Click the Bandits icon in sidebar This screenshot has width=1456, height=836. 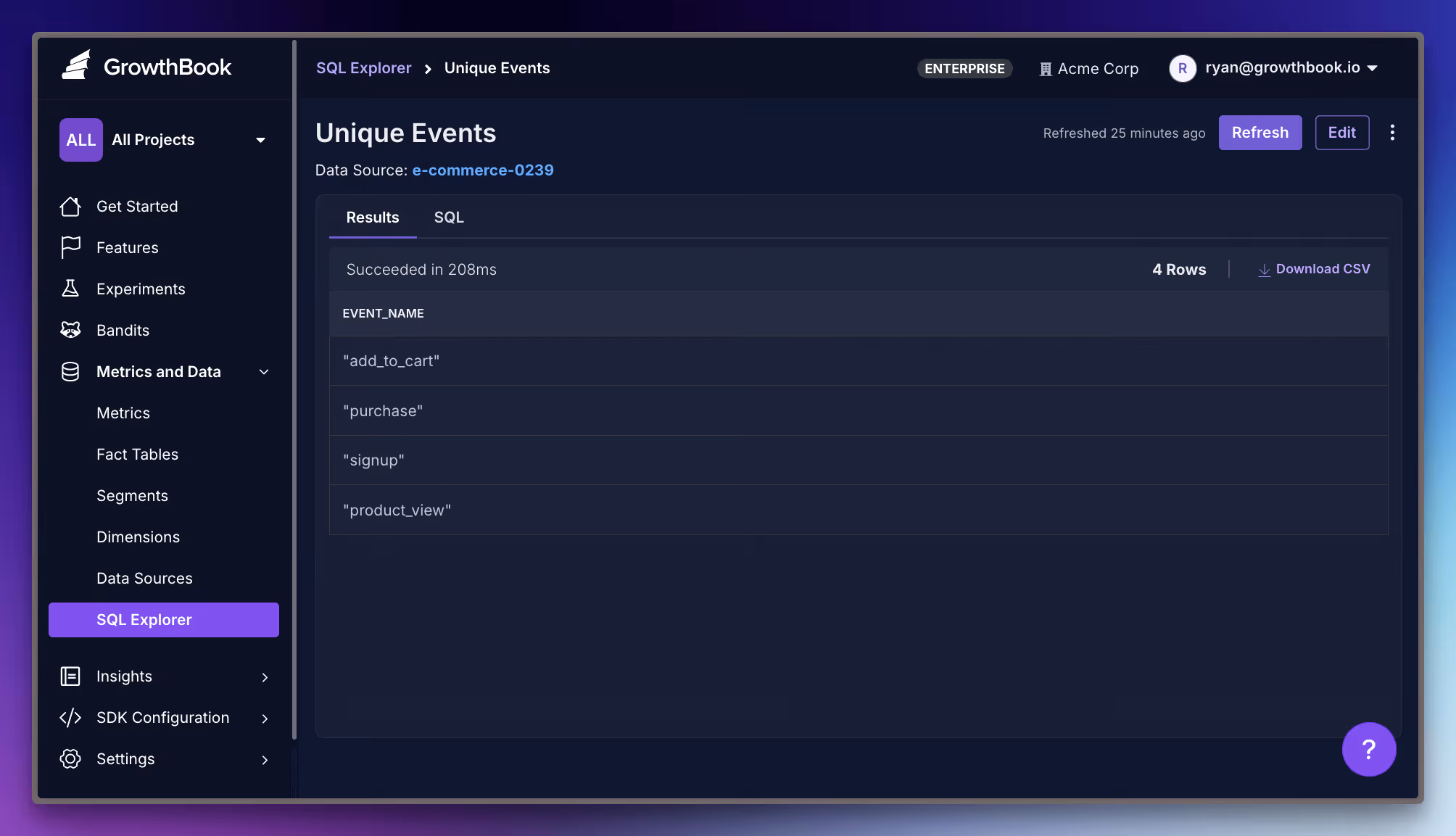click(71, 330)
